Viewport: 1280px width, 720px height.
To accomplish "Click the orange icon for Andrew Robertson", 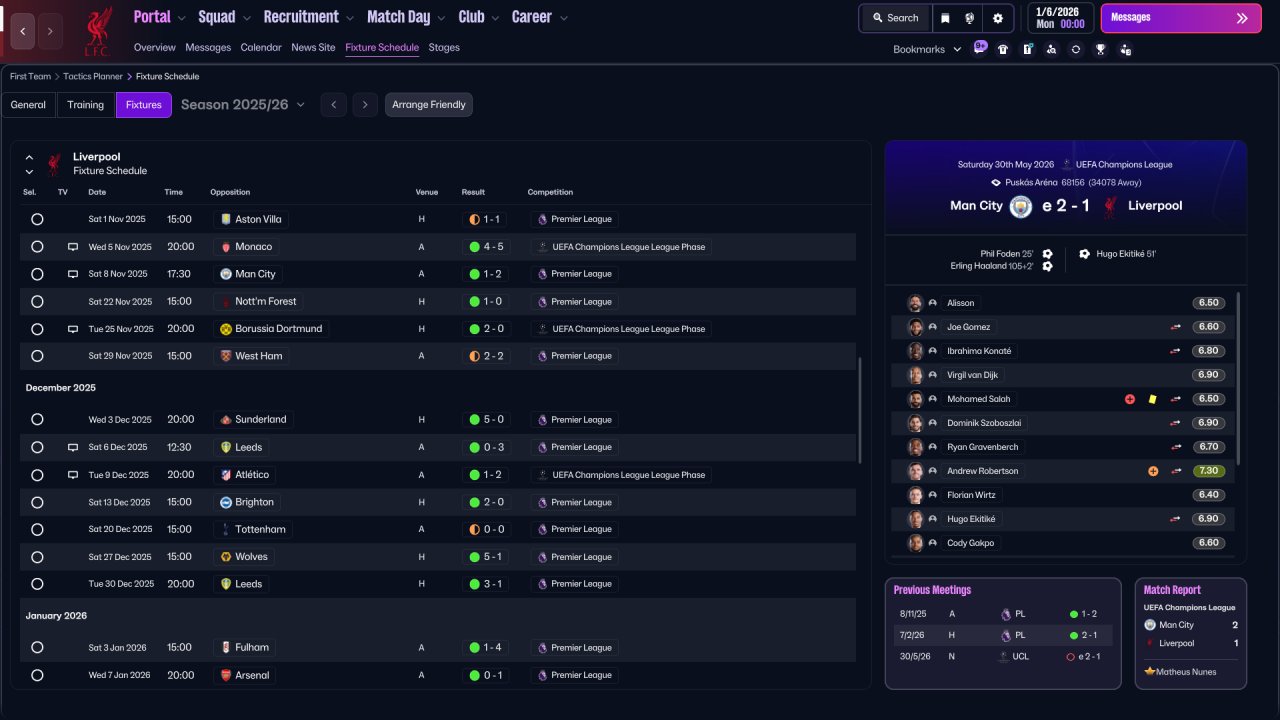I will pos(1153,471).
